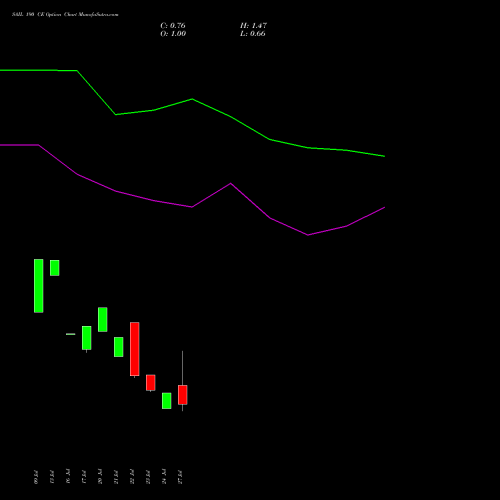Click the high value H: 1.47
The image size is (500, 500).
pos(253,26)
